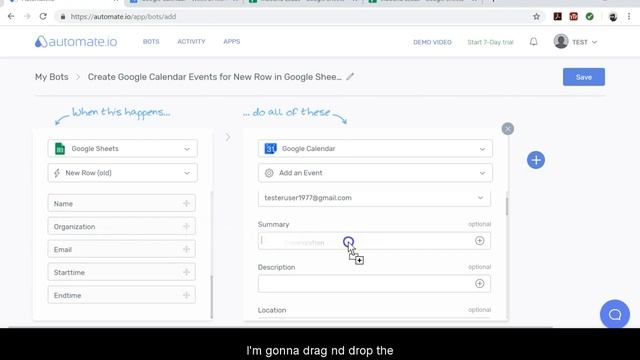Open the APPS menu
The width and height of the screenshot is (640, 360).
click(231, 42)
